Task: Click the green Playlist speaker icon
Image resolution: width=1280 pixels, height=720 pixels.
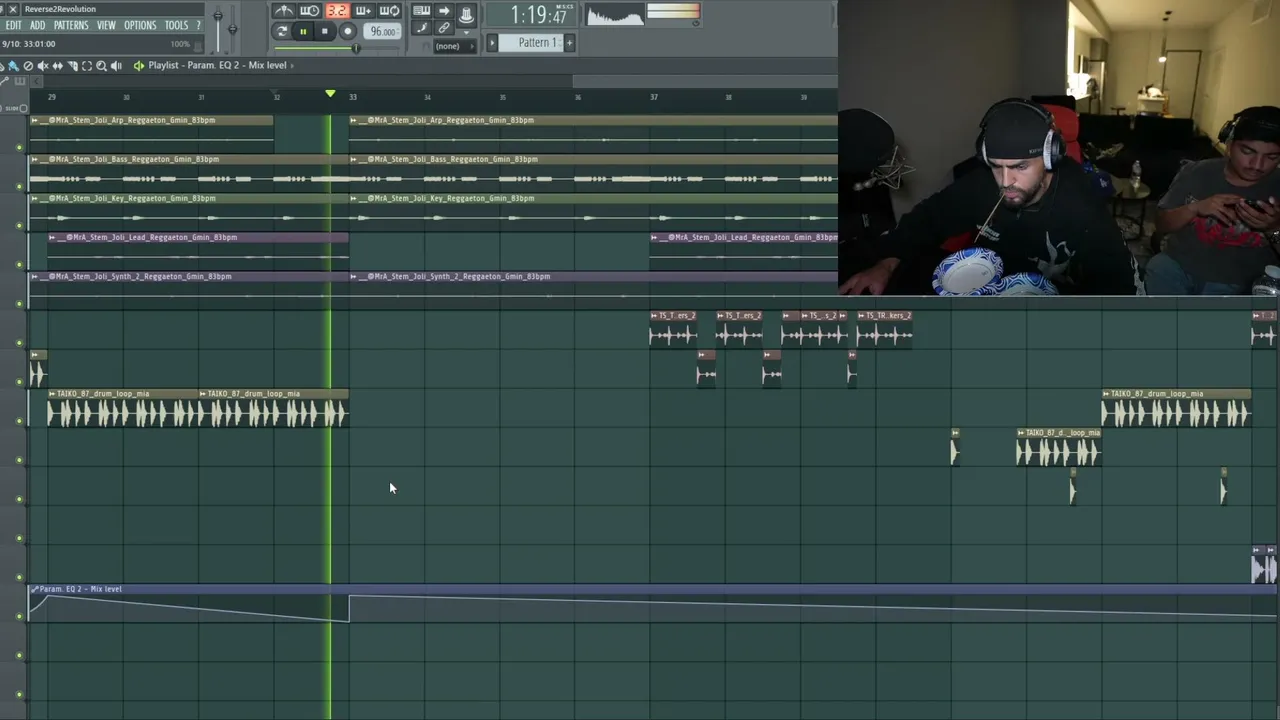Action: (139, 66)
